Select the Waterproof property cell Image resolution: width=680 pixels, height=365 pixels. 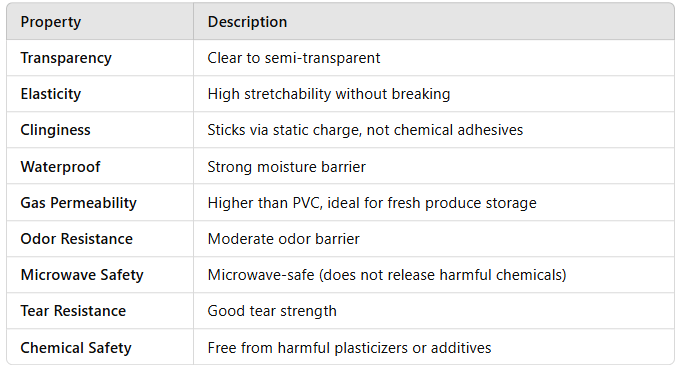click(100, 166)
